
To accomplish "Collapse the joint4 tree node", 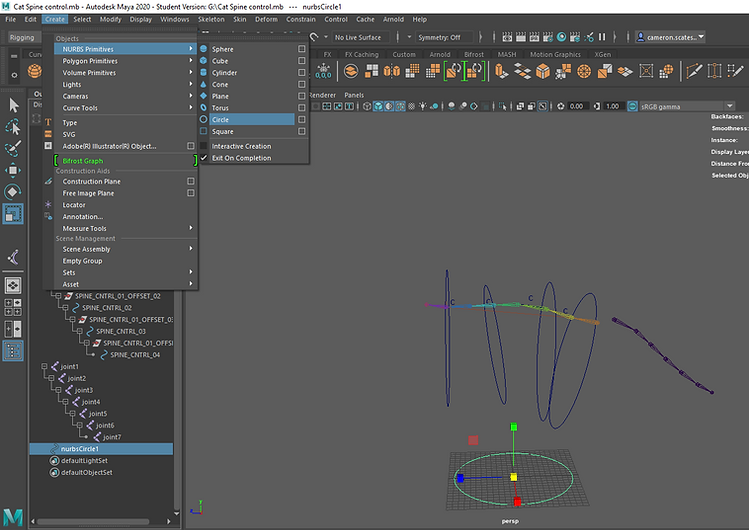I will (x=66, y=402).
